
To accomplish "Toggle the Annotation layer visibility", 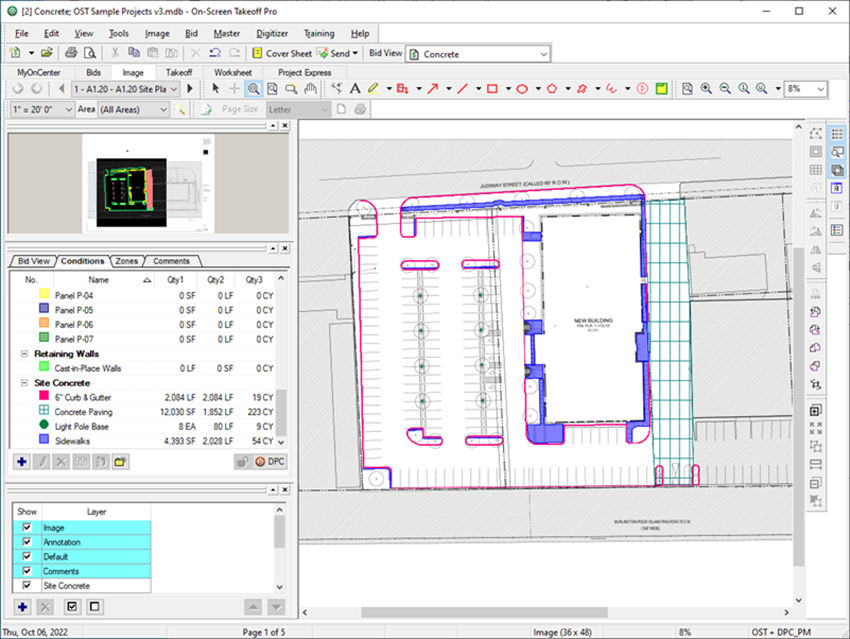I will 27,543.
